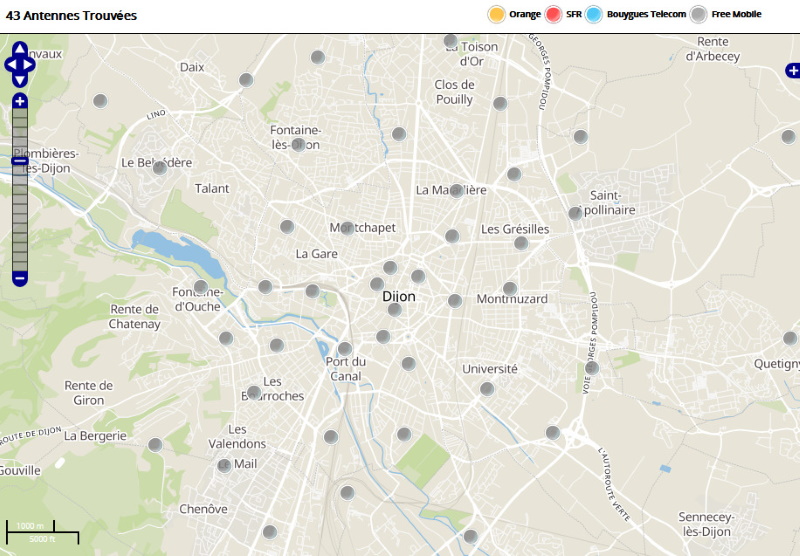Zoom out using the bottom minus button
The width and height of the screenshot is (800, 556).
pyautogui.click(x=20, y=277)
